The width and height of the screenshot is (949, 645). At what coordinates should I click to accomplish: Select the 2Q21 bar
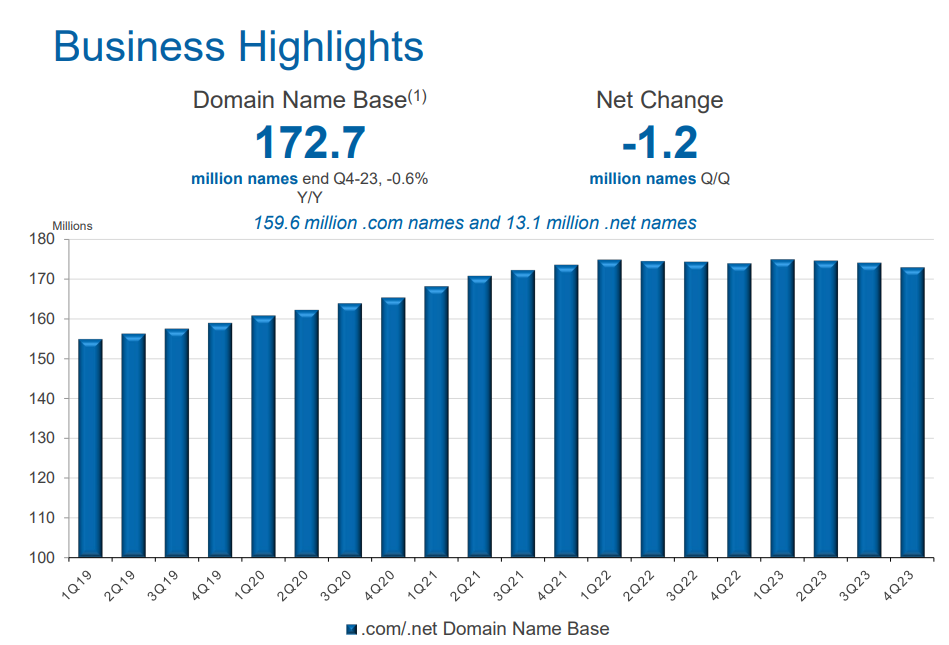[x=479, y=417]
